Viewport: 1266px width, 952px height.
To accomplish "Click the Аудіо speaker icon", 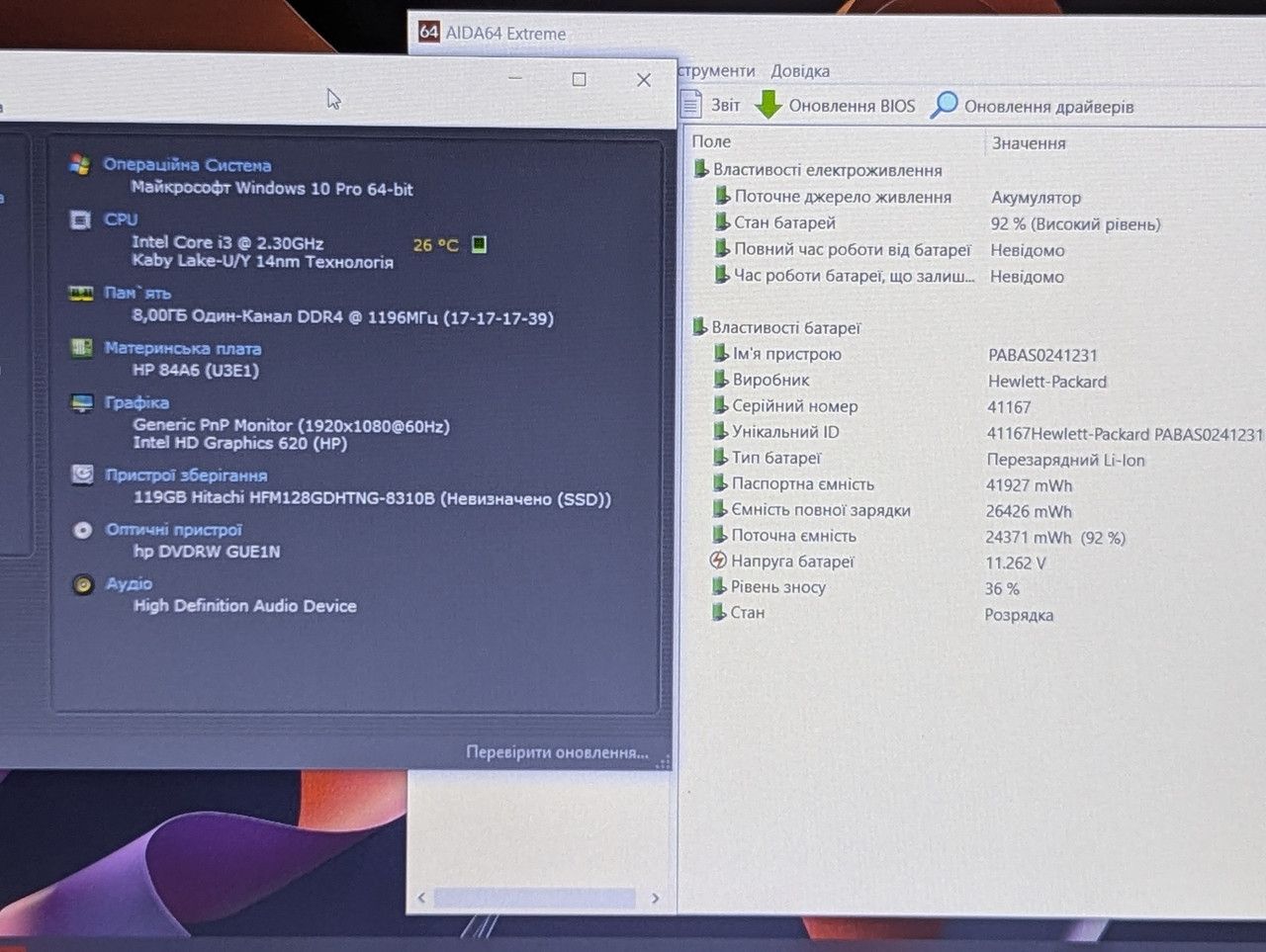I will (83, 584).
